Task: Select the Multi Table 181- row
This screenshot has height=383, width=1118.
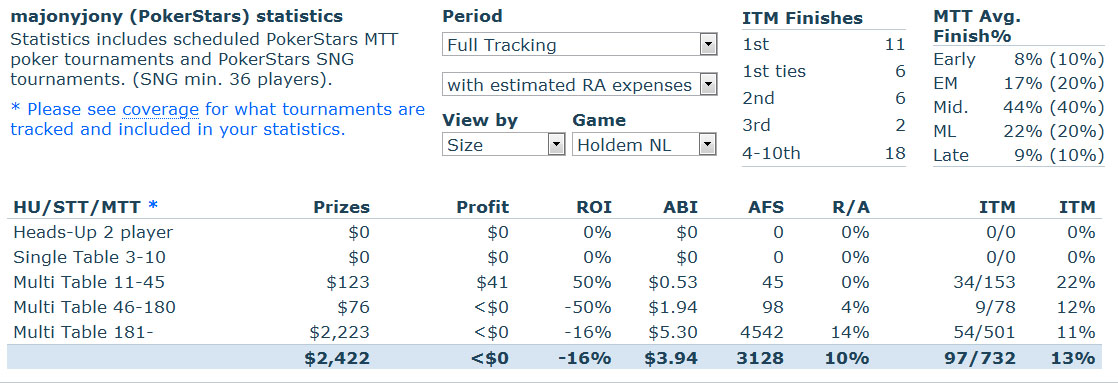Action: (x=554, y=332)
